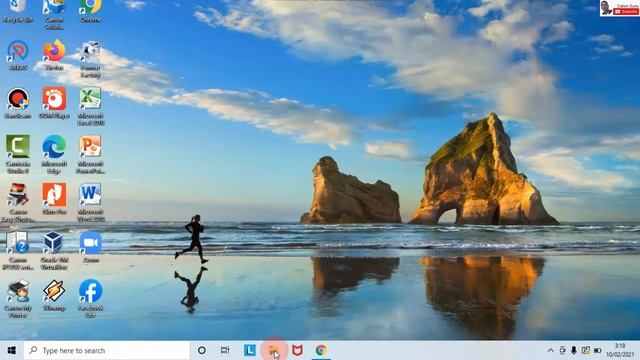Select the Microsoft Edge desktop shortcut
The image size is (640, 360).
[x=54, y=155]
